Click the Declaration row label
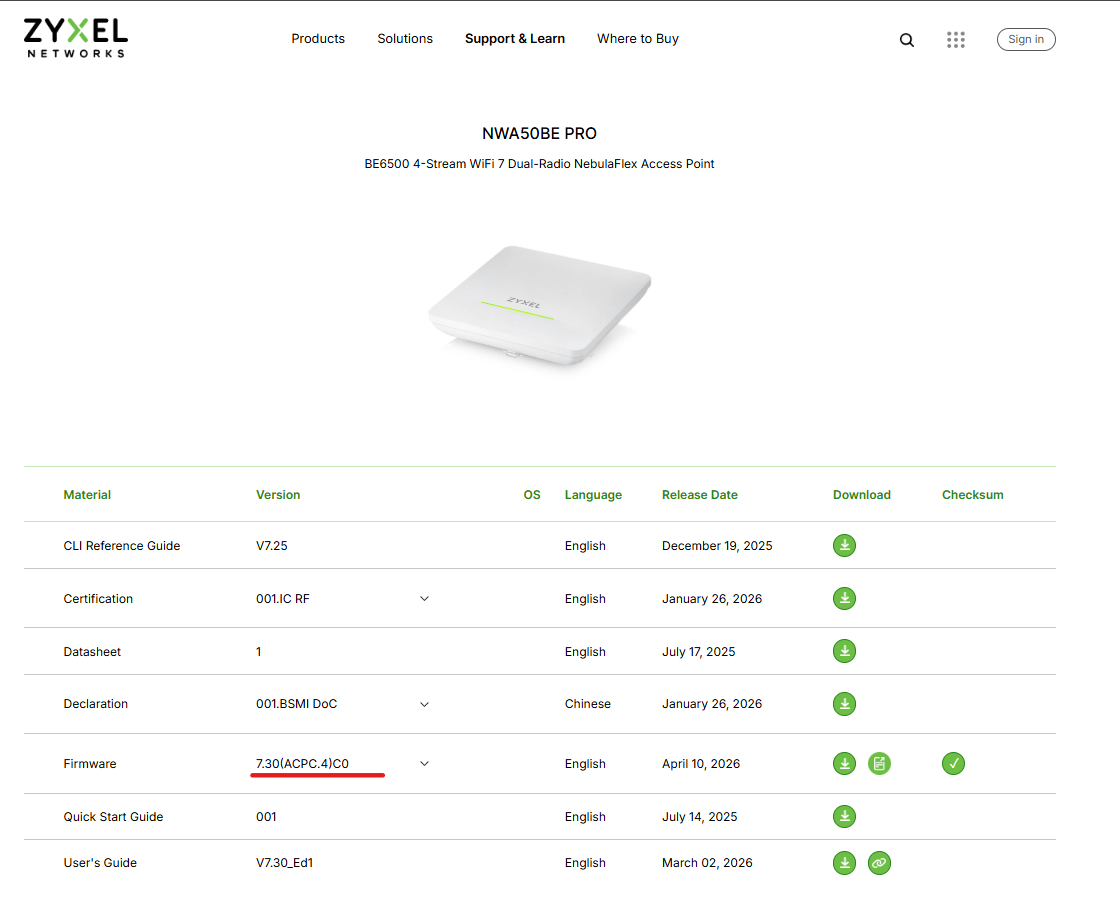This screenshot has height=922, width=1120. click(96, 703)
